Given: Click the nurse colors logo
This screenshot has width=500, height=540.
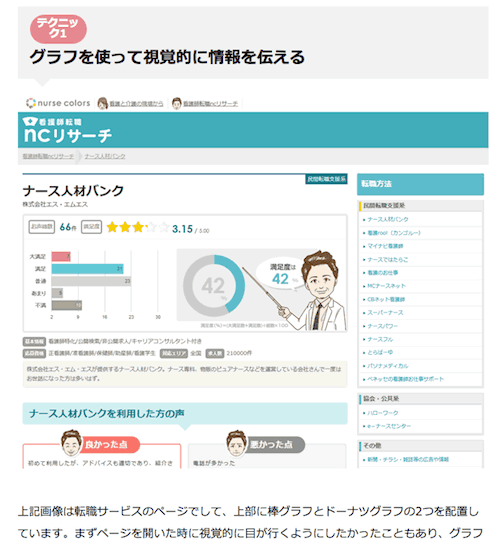Looking at the screenshot, I should pyautogui.click(x=58, y=103).
